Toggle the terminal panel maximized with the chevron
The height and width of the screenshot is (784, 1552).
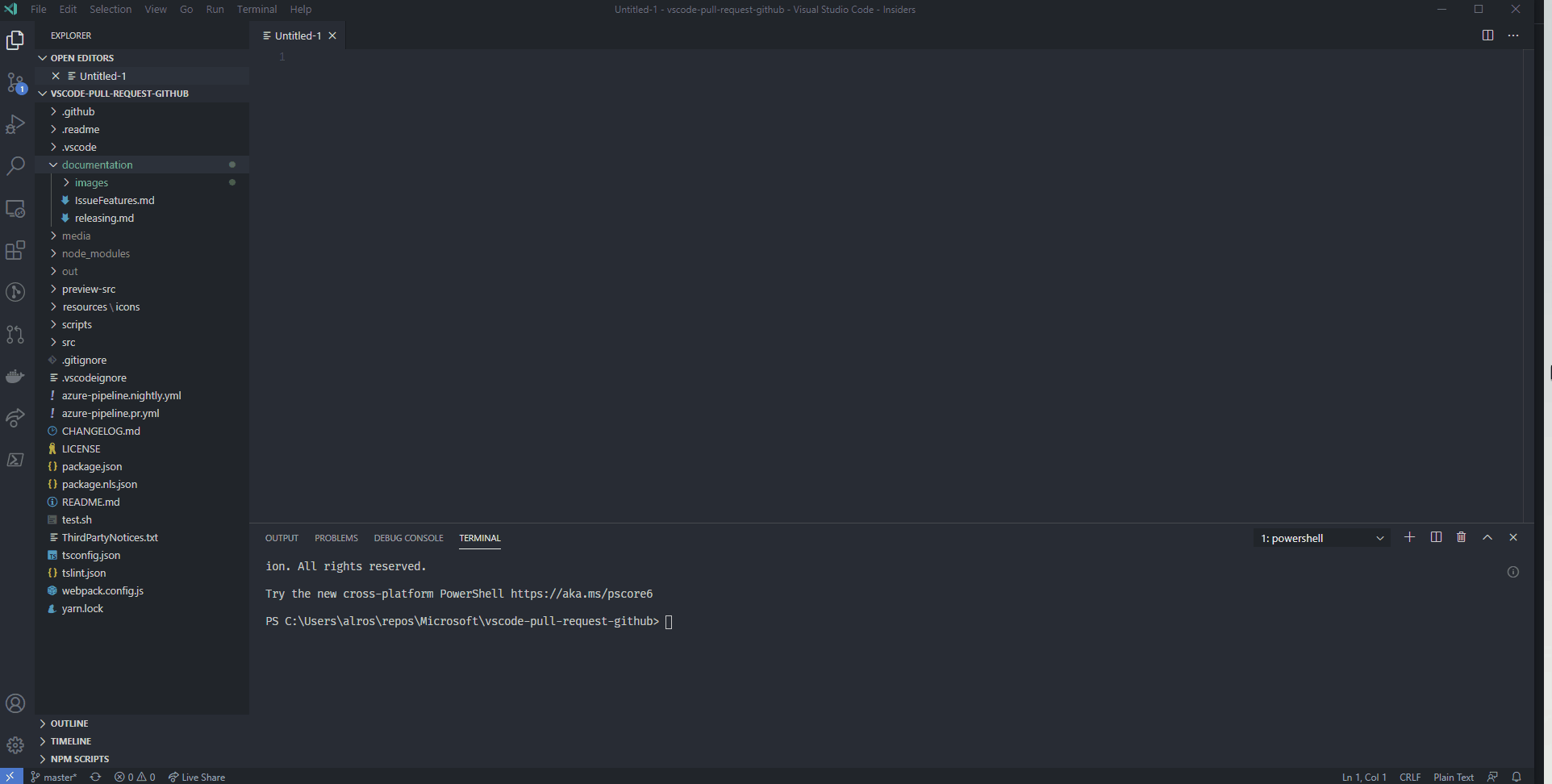pos(1487,537)
